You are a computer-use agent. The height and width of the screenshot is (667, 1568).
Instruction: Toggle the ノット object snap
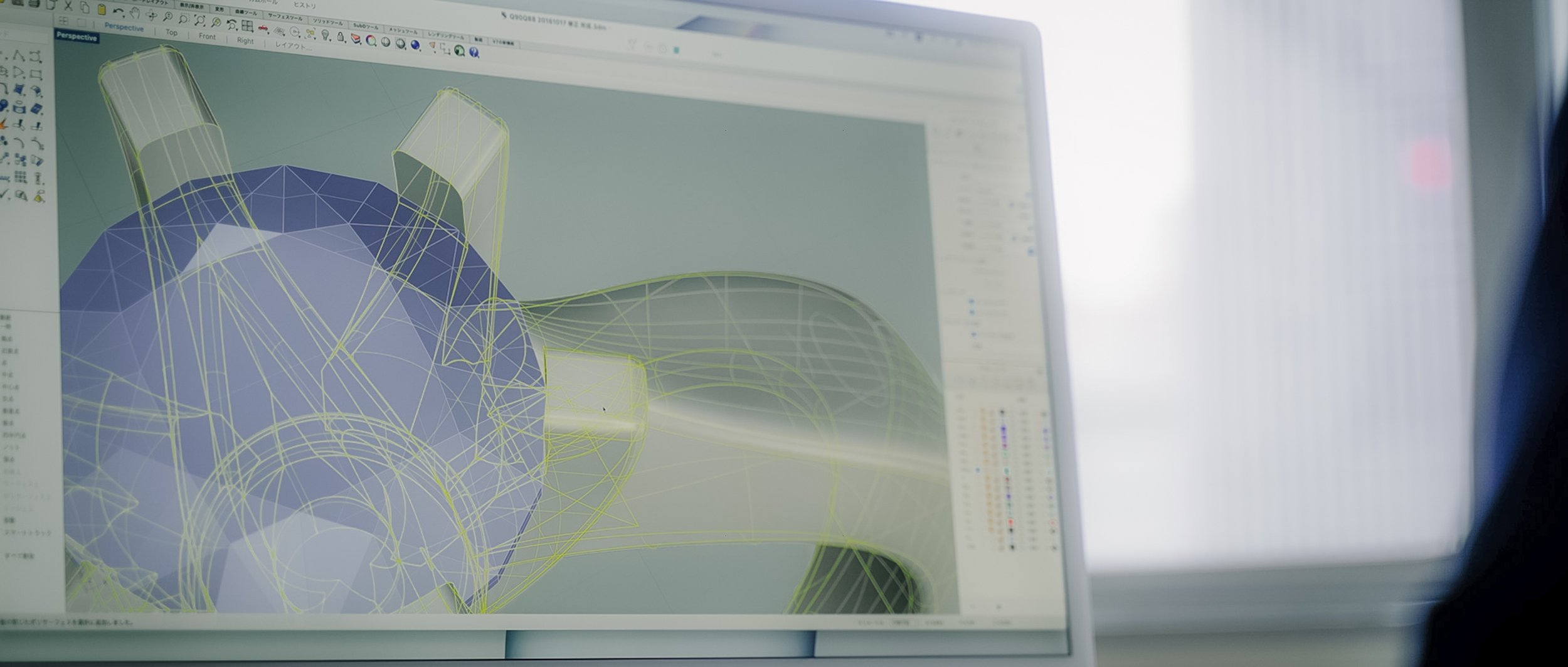click(11, 447)
